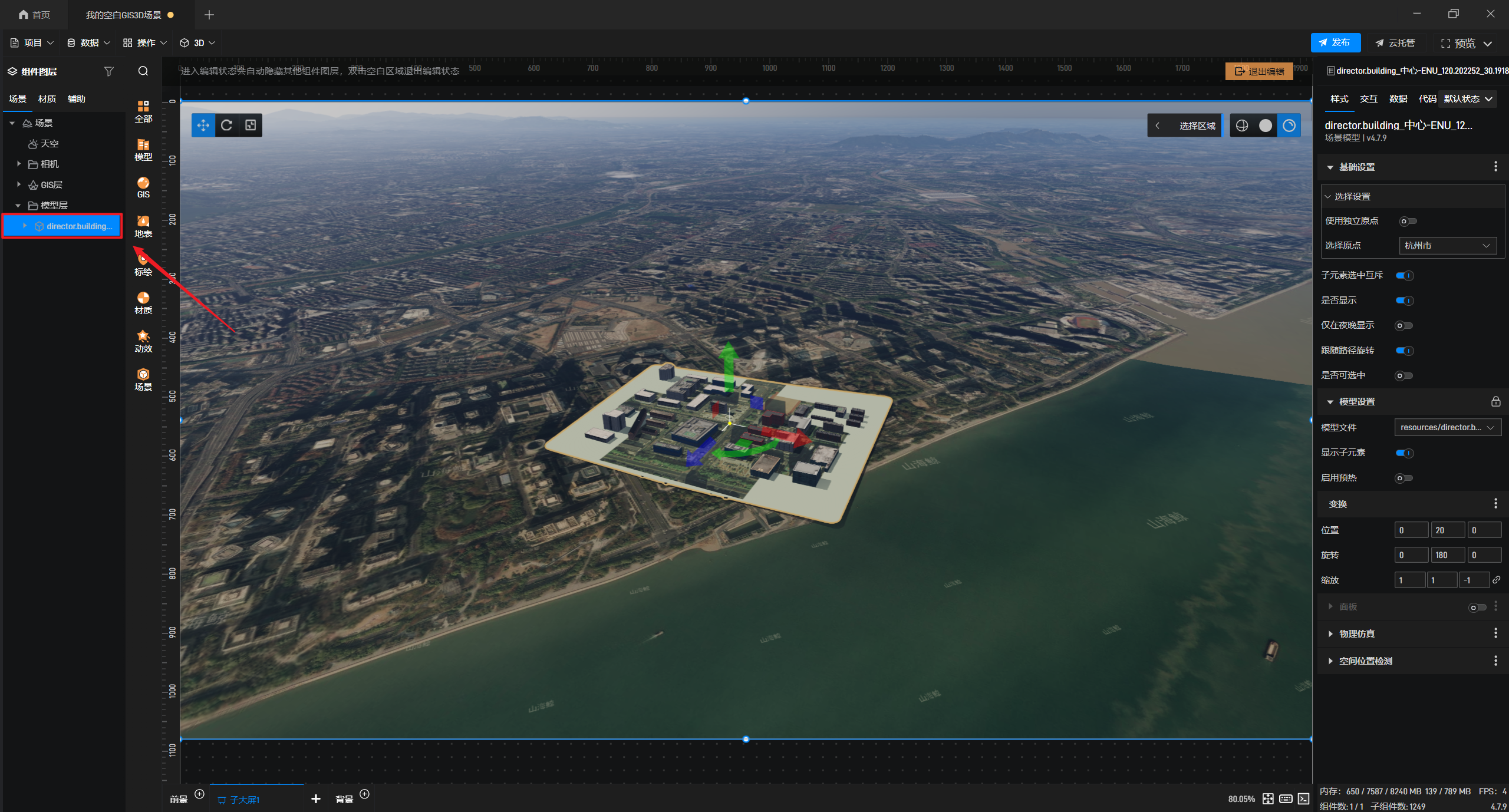Click the 发布 publish button
Image resolution: width=1509 pixels, height=812 pixels.
[1335, 42]
